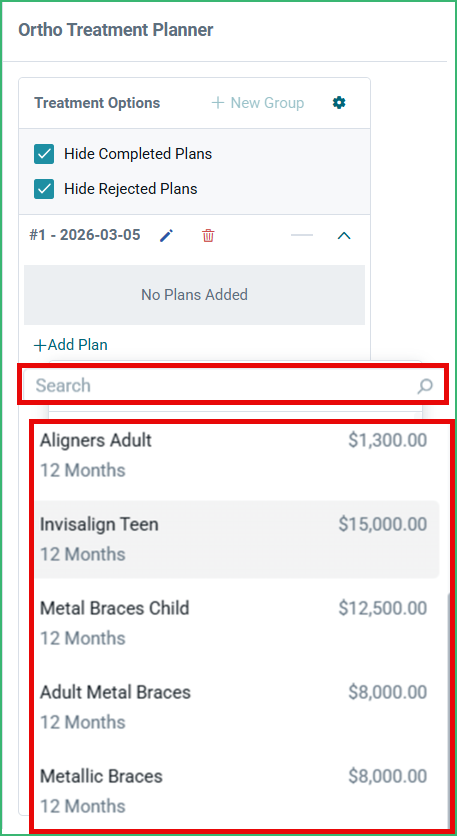Click the plus icon beside Add Plan
Viewport: 457px width, 836px height.
click(x=40, y=345)
